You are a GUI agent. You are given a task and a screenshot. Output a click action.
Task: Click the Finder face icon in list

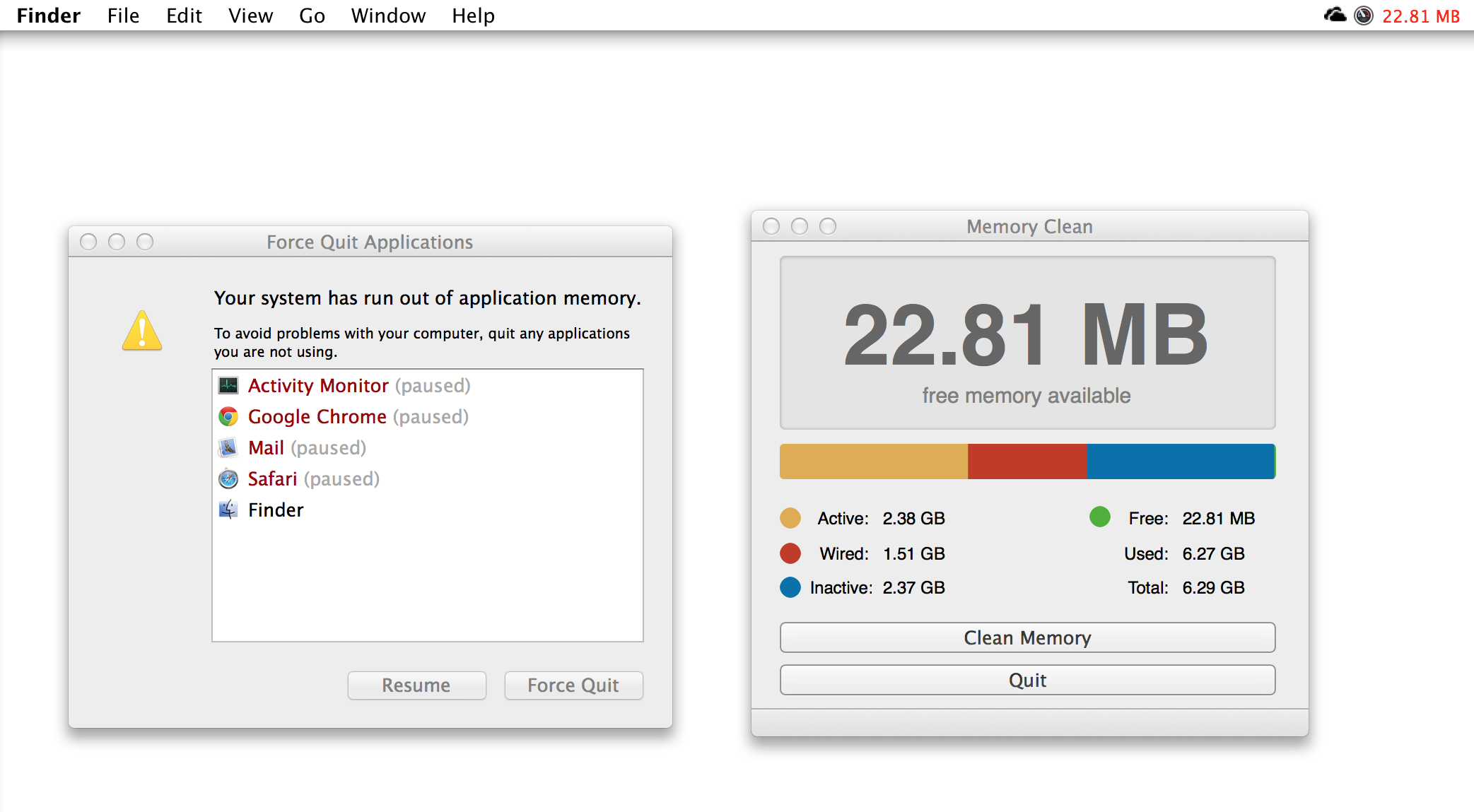(x=228, y=510)
